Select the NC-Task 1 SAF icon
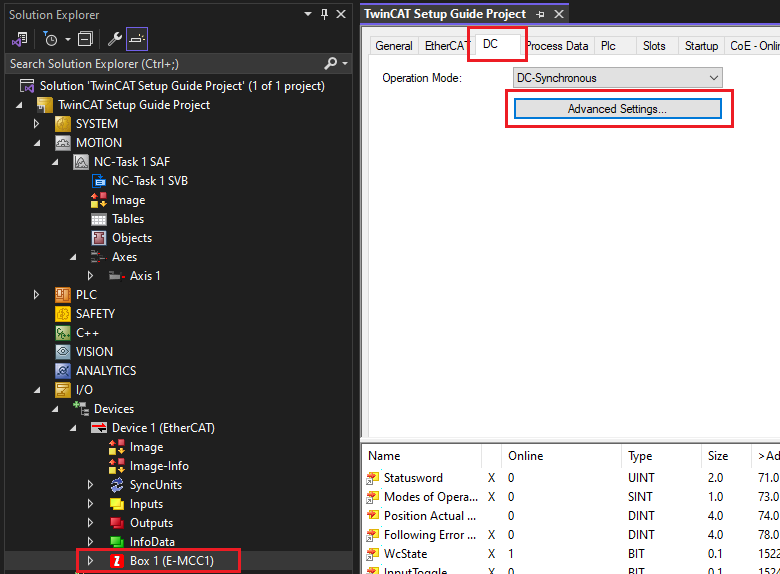This screenshot has height=574, width=780. click(81, 162)
